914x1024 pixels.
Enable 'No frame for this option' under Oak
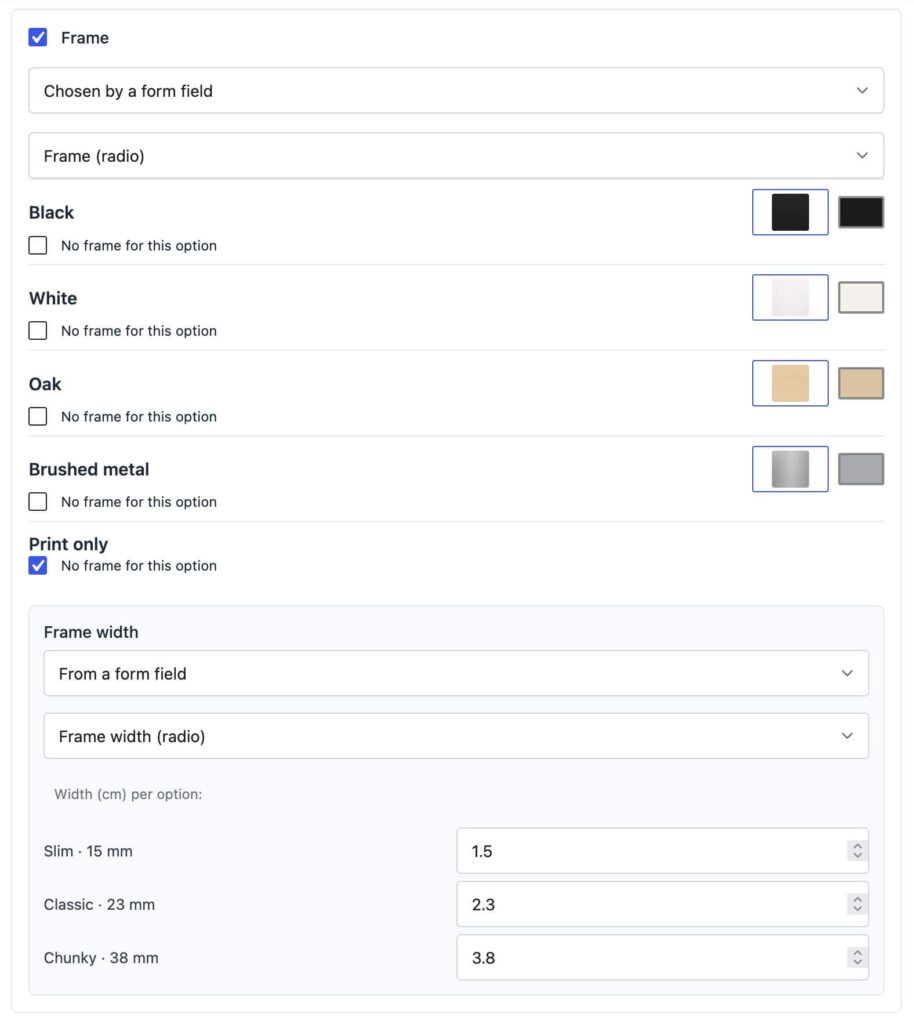(38, 416)
